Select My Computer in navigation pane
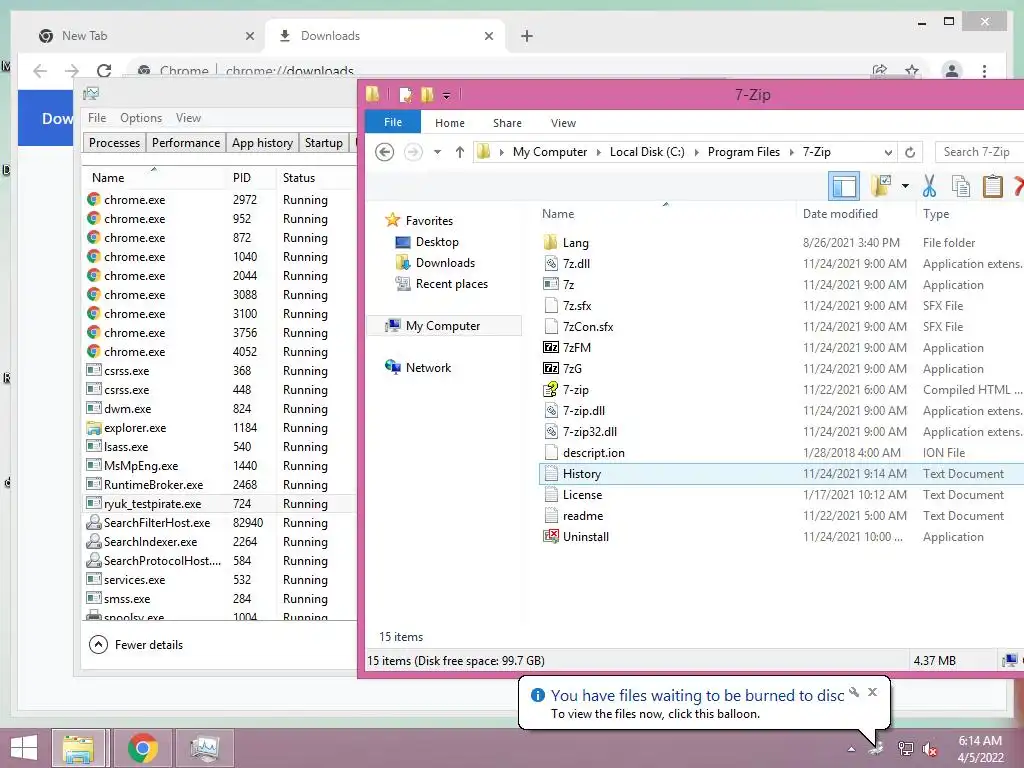 [444, 326]
